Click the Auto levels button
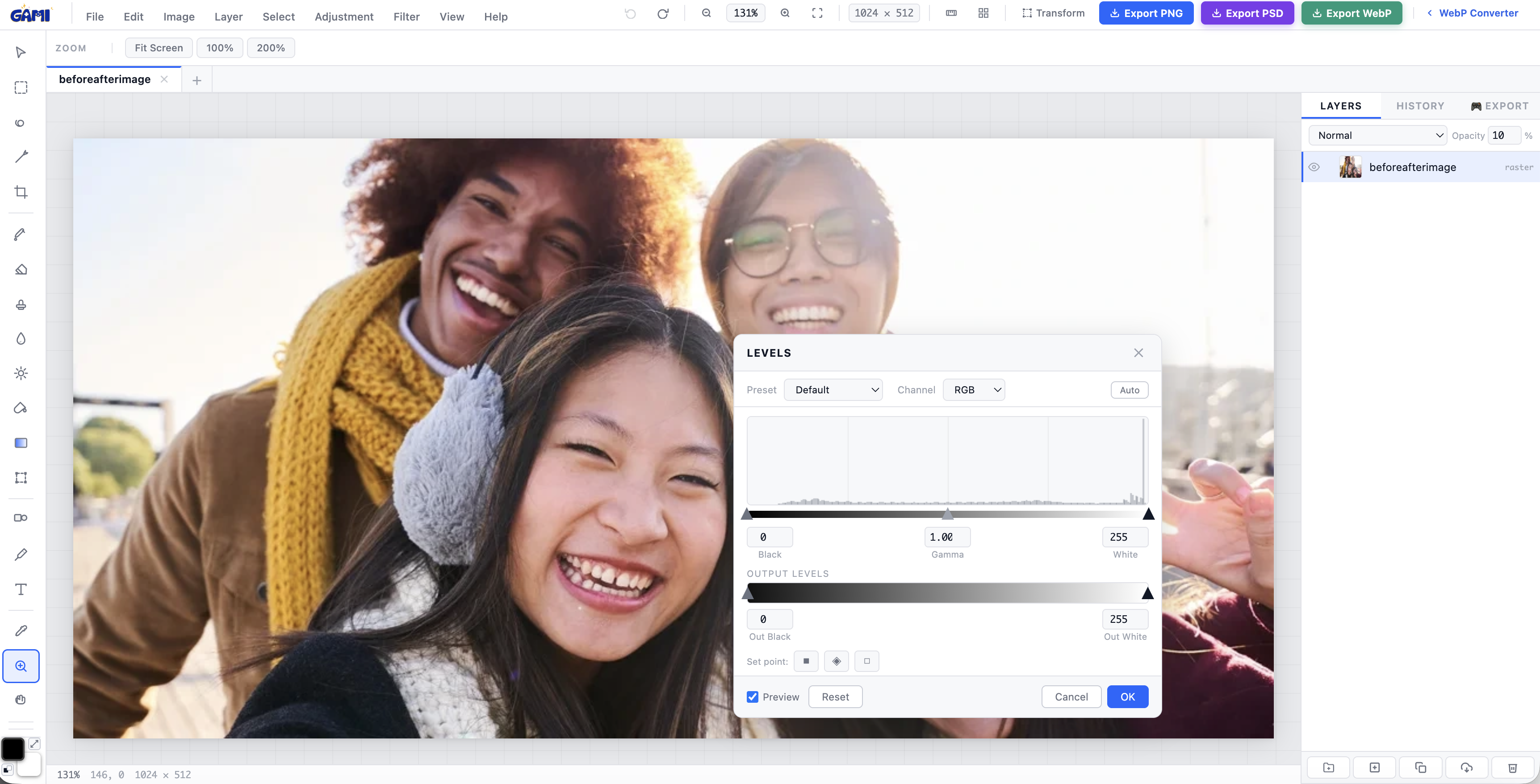Screen dimensions: 1540x784 click(1129, 390)
